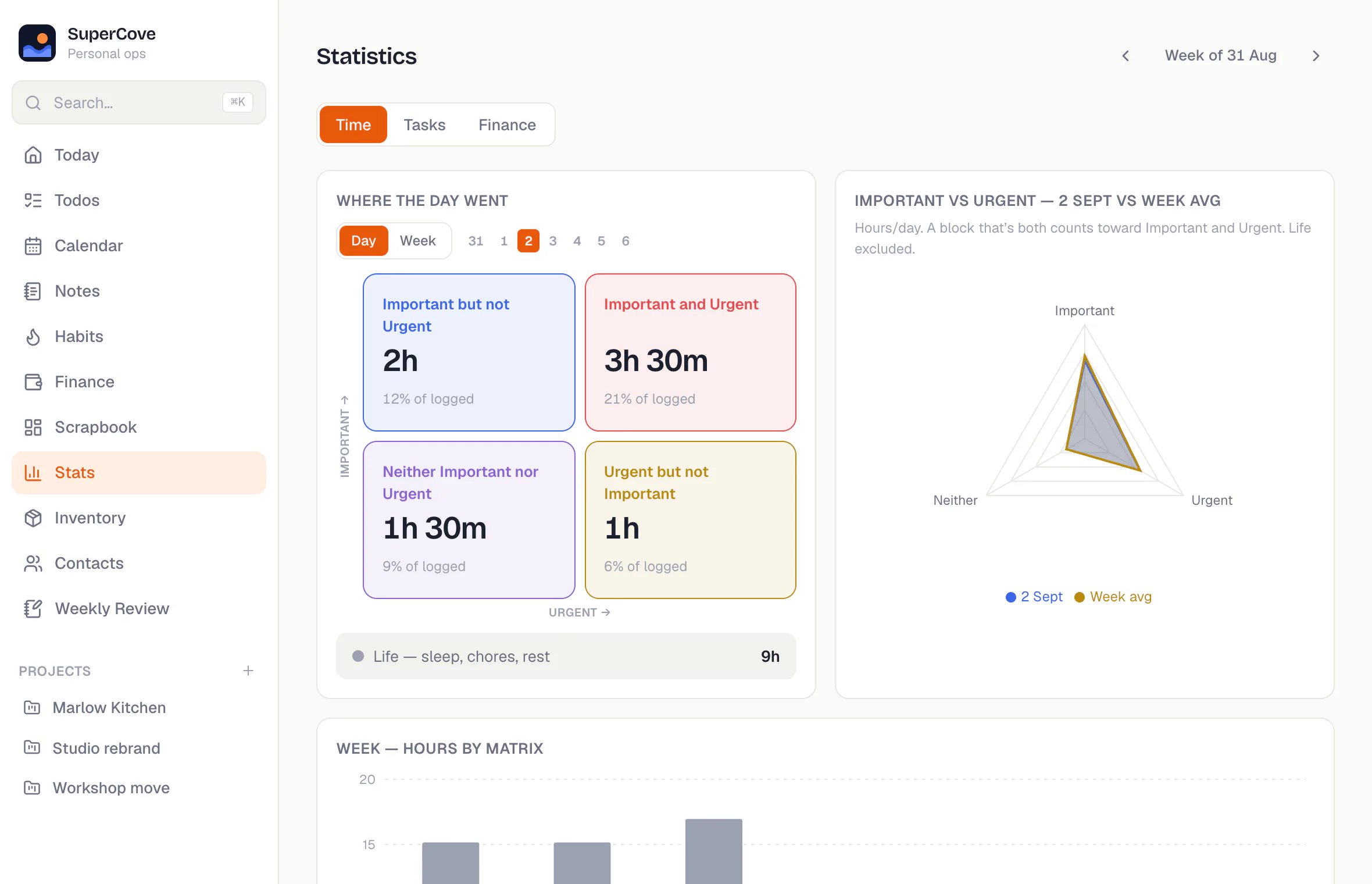
Task: Toggle the 2 Sept legend dot
Action: 1011,597
